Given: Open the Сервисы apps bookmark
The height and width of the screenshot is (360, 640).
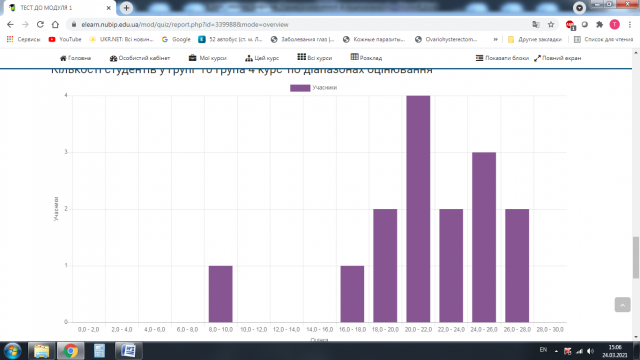Looking at the screenshot, I should click(x=24, y=39).
